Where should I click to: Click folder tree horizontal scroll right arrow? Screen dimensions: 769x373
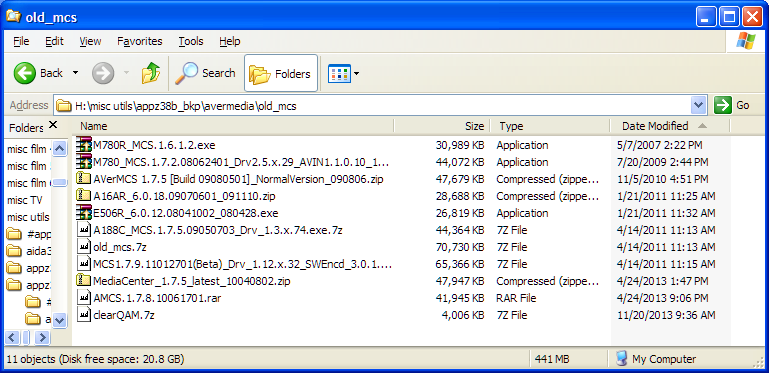[43, 337]
